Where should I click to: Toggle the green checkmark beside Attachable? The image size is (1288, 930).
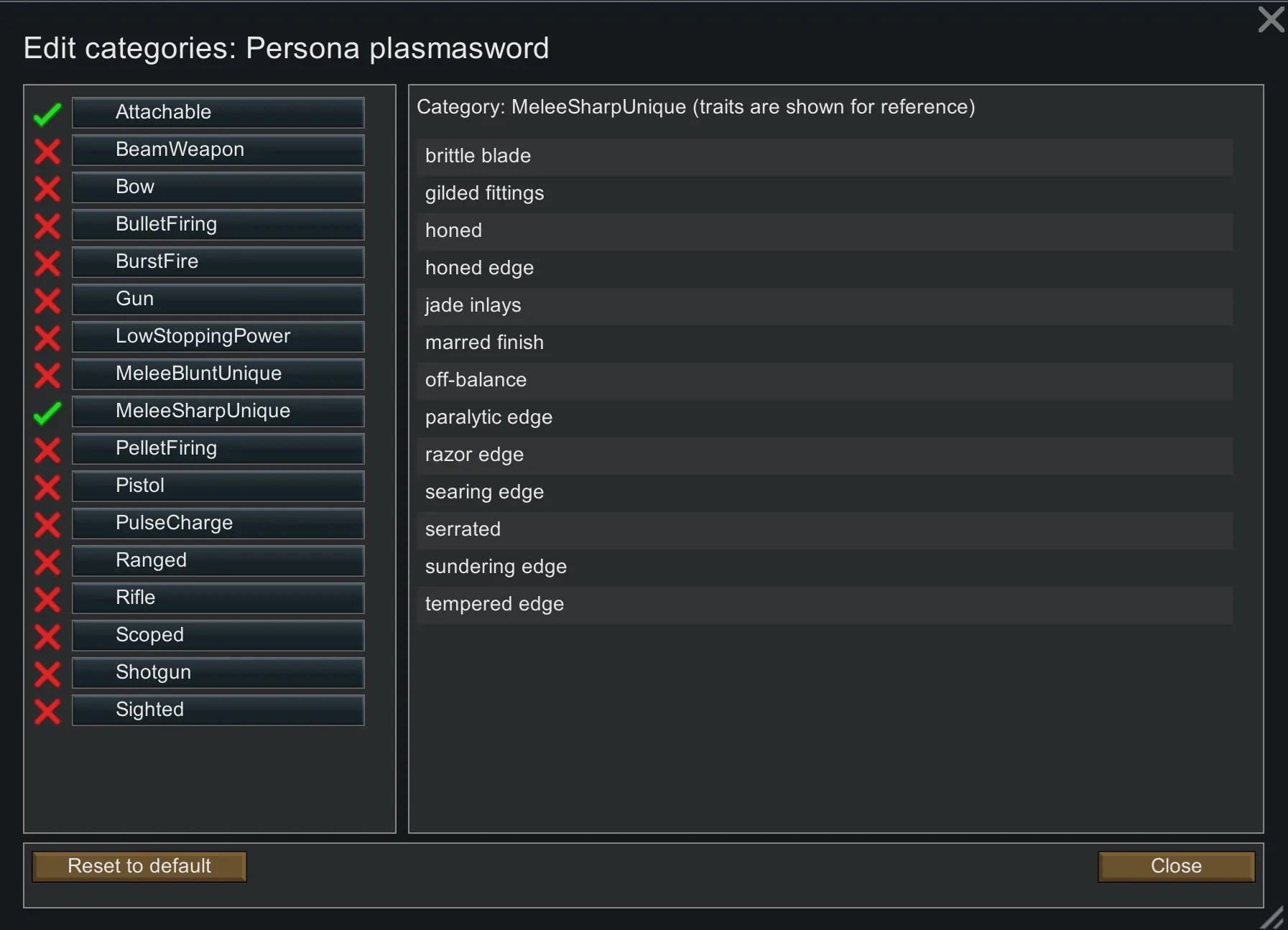pyautogui.click(x=47, y=113)
